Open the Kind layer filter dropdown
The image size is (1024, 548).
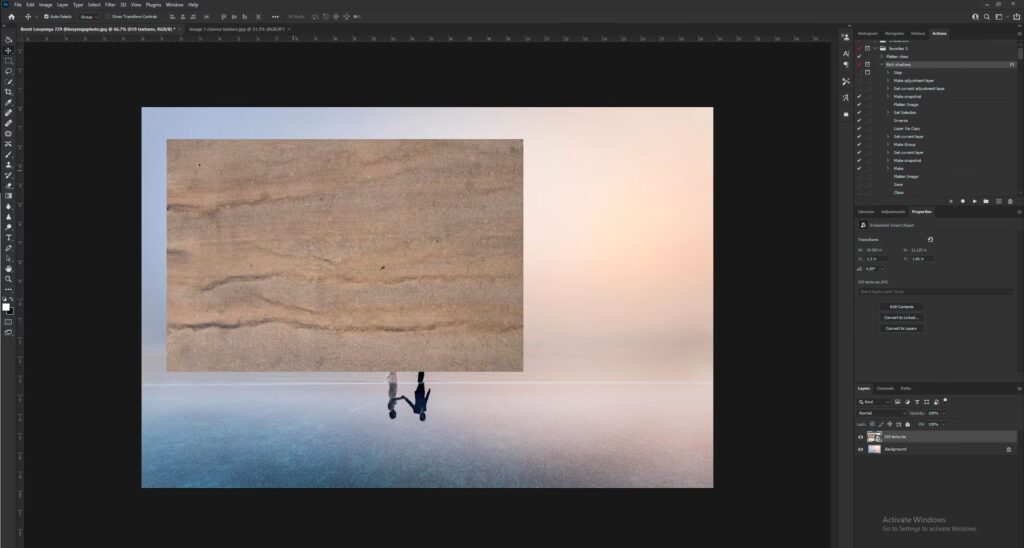[878, 401]
